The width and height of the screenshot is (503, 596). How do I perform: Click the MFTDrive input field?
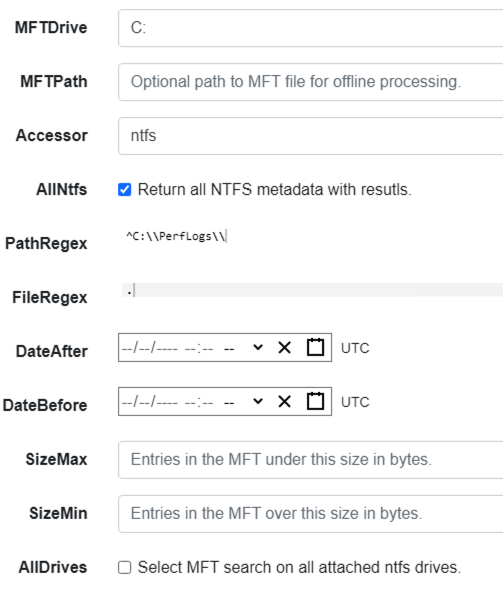click(311, 28)
